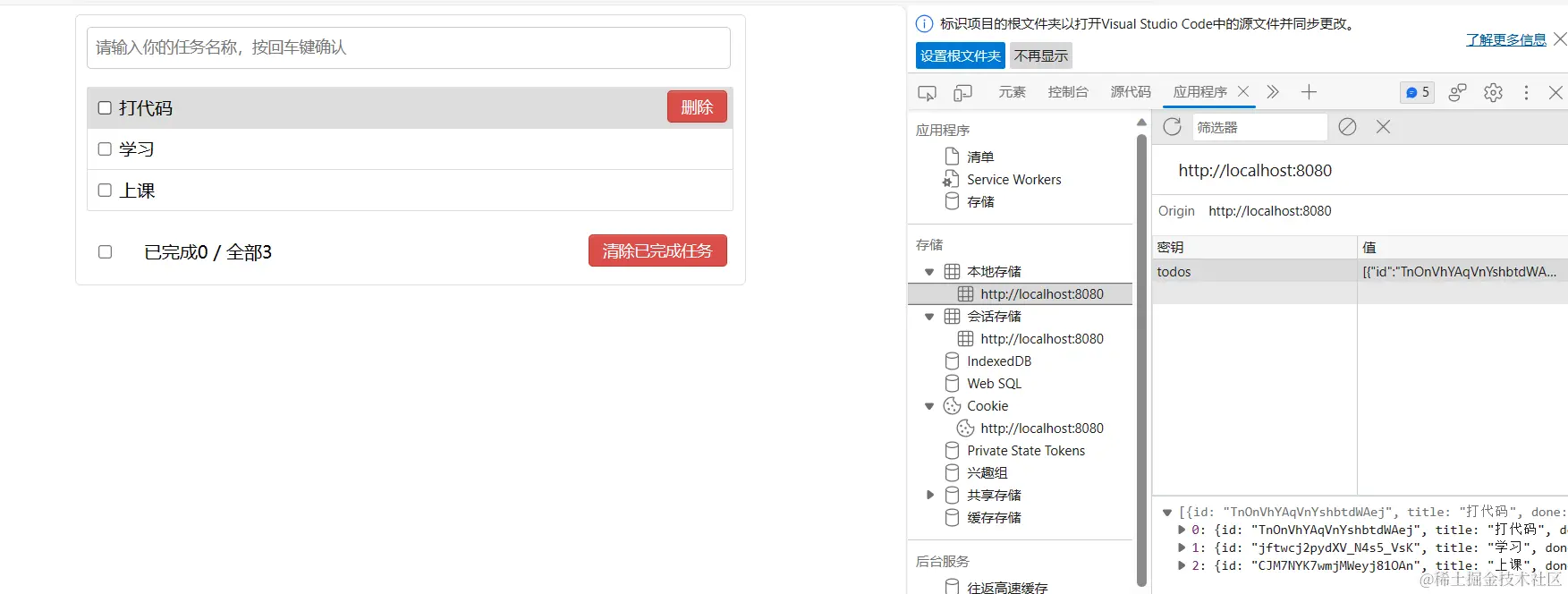Click the 清除已完成任务 button

[657, 250]
